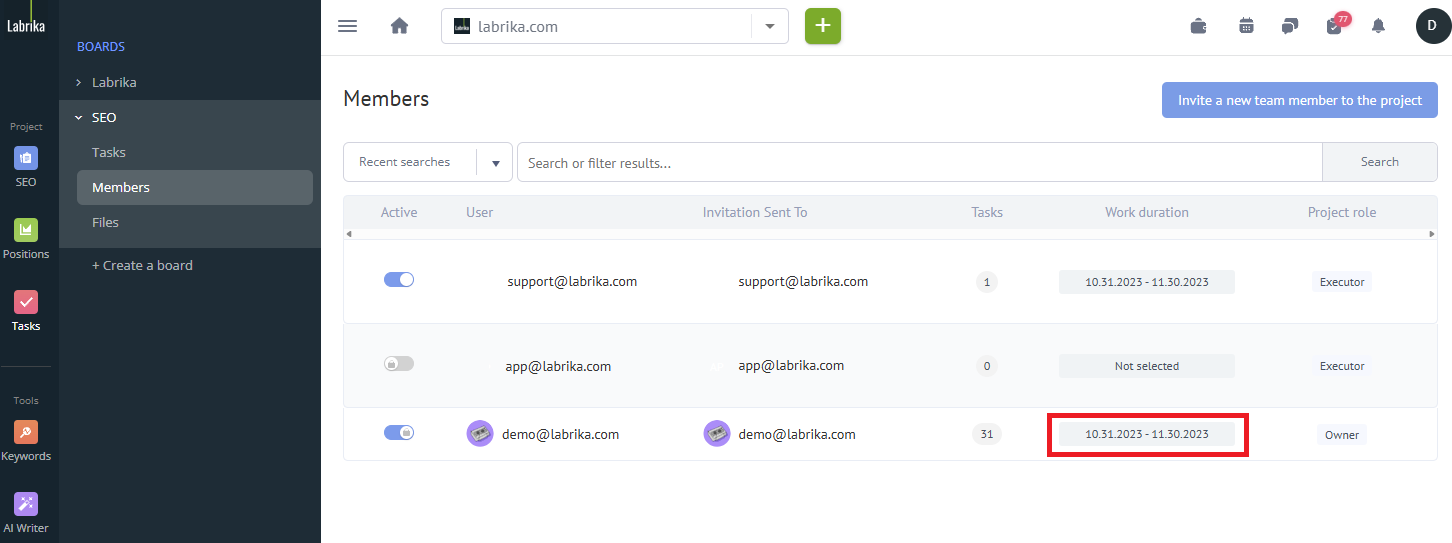This screenshot has height=543, width=1452.
Task: Toggle active switch for demo@labrika.com
Action: tap(399, 433)
